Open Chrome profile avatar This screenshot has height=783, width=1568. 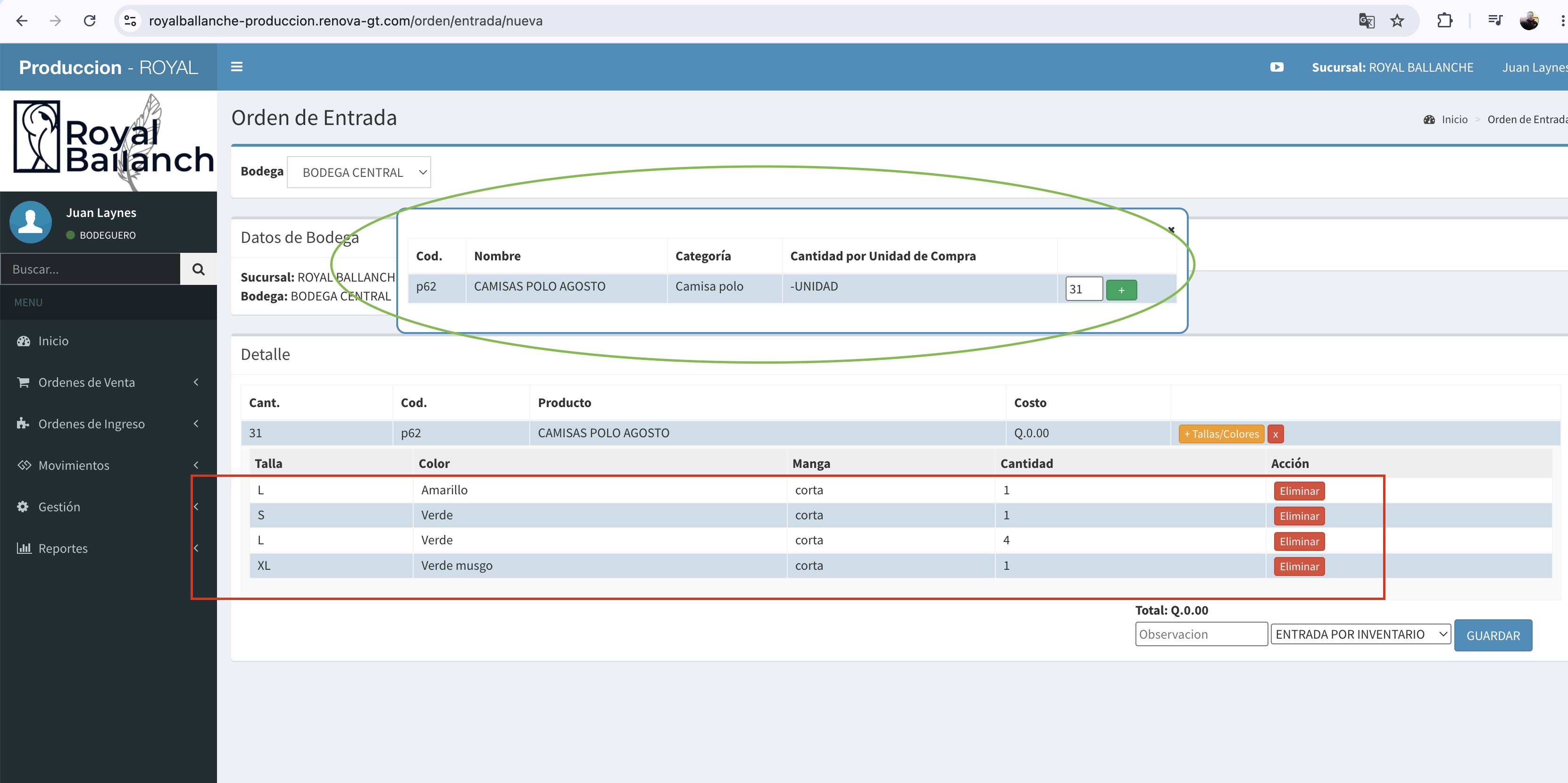[1528, 21]
